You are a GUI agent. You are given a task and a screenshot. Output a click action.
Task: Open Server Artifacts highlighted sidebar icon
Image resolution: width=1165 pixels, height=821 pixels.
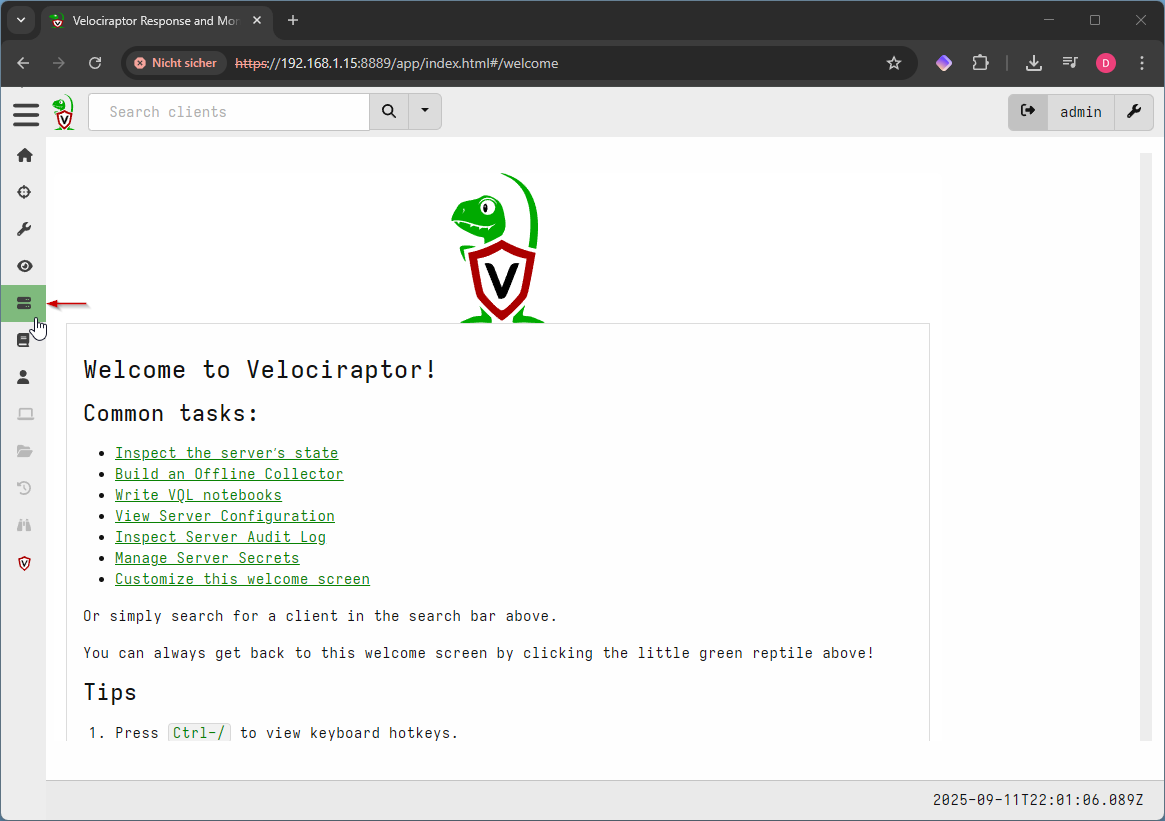point(23,303)
